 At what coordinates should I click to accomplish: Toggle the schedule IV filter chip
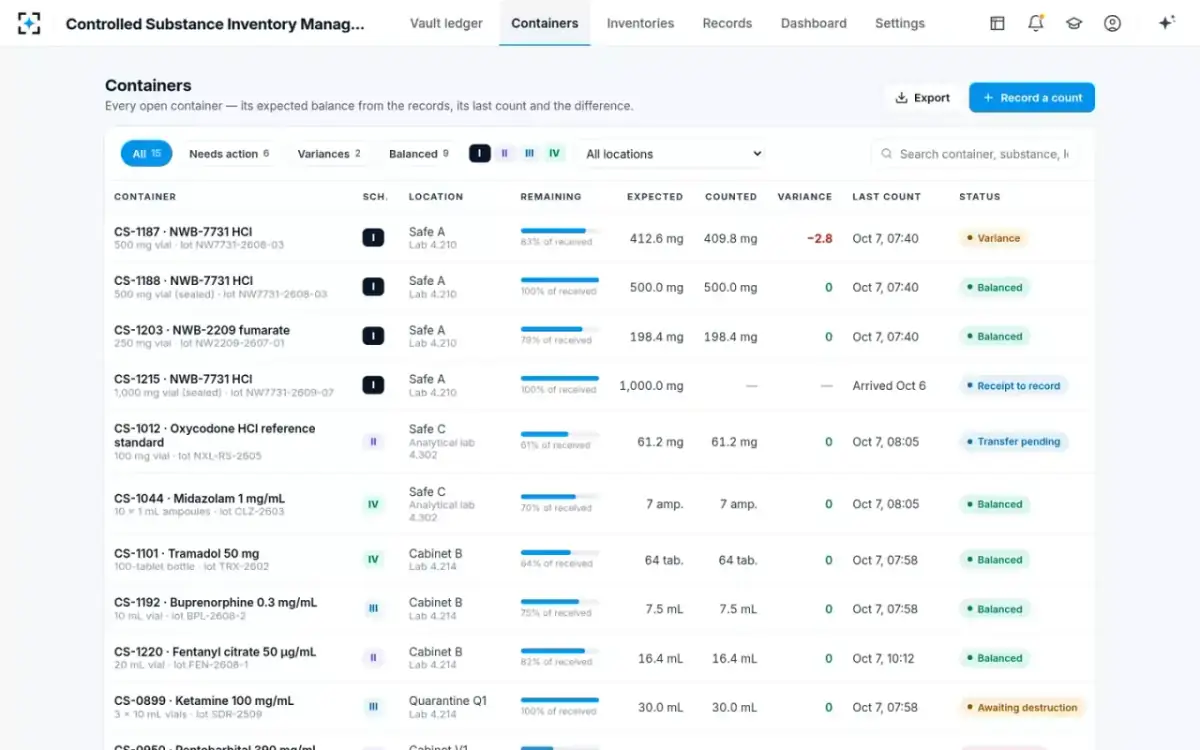coord(555,153)
